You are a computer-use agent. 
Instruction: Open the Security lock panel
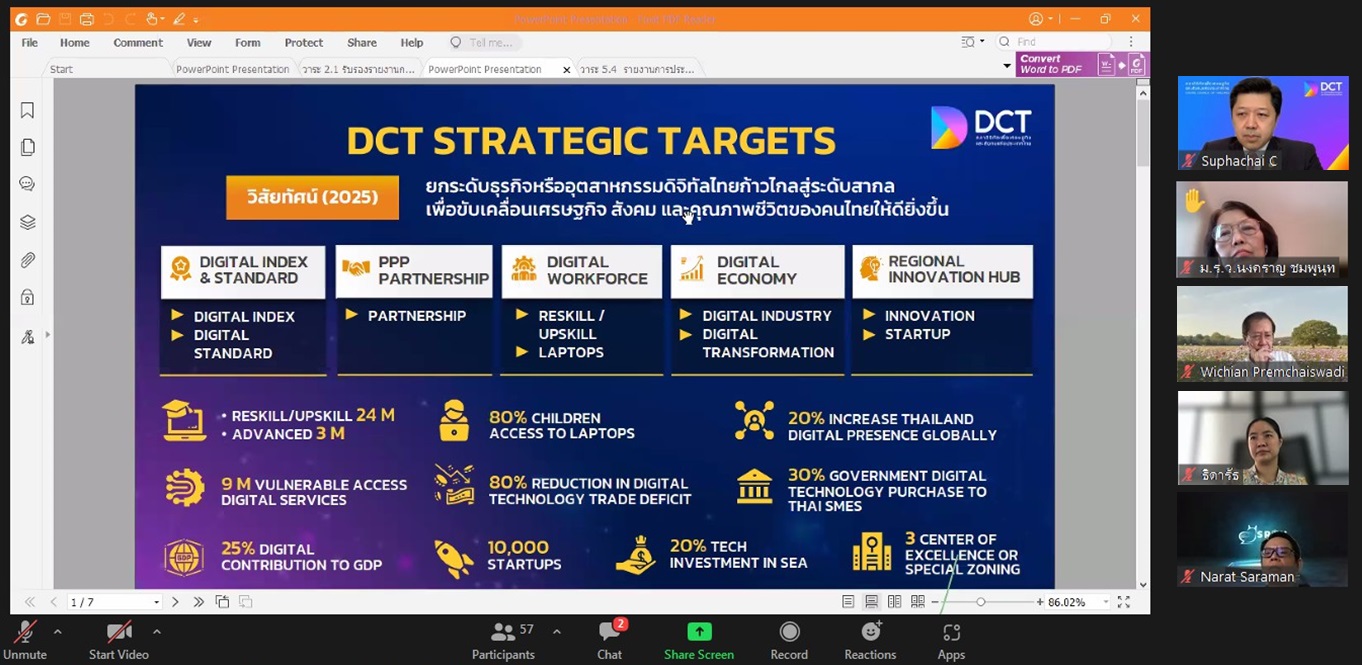pos(27,297)
